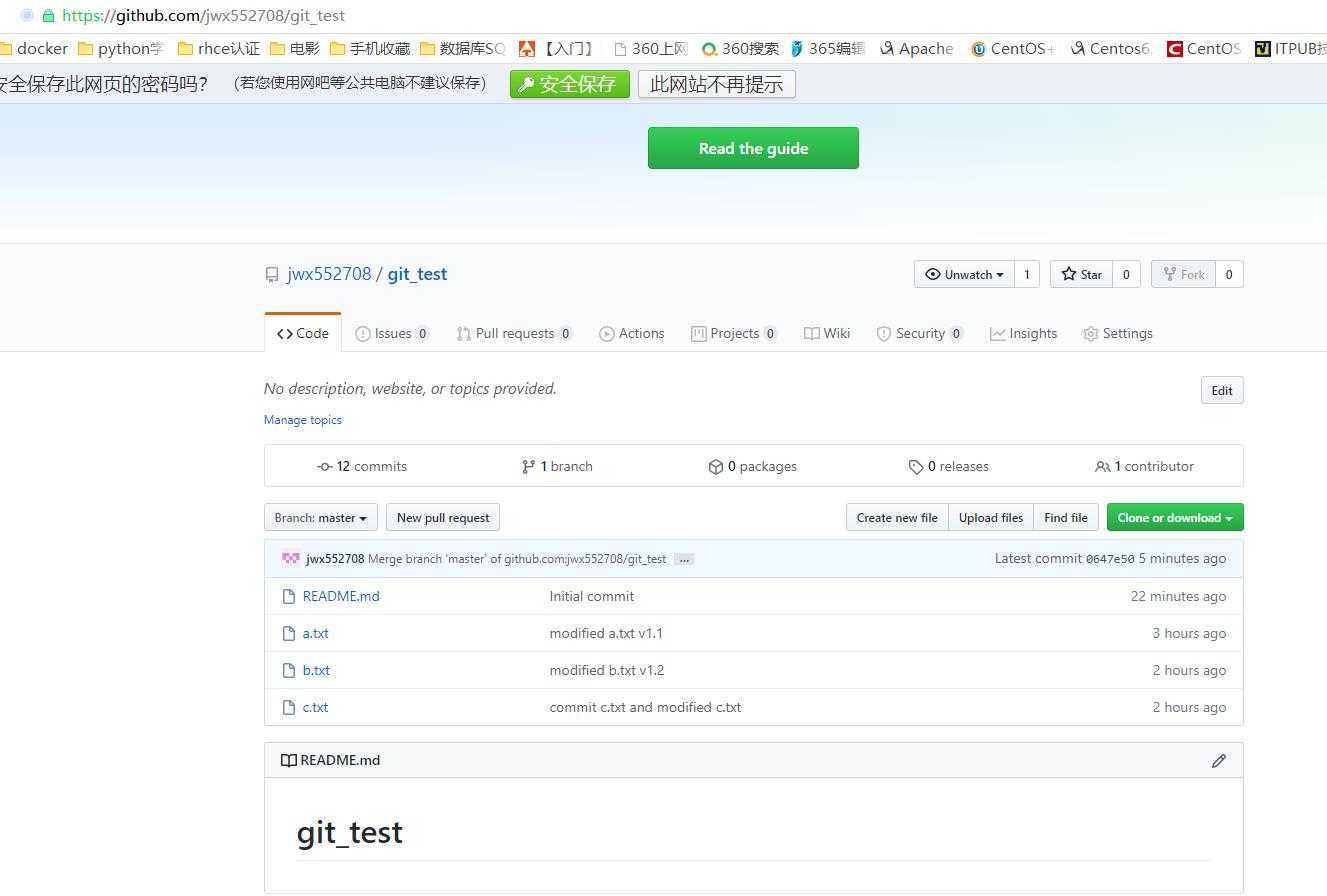This screenshot has height=896, width=1327.
Task: Click the file icon beside c.txt
Action: (x=289, y=707)
